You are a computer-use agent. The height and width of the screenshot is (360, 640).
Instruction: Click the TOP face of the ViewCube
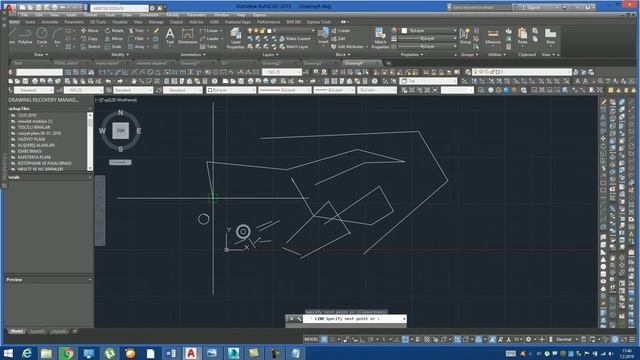coord(120,131)
